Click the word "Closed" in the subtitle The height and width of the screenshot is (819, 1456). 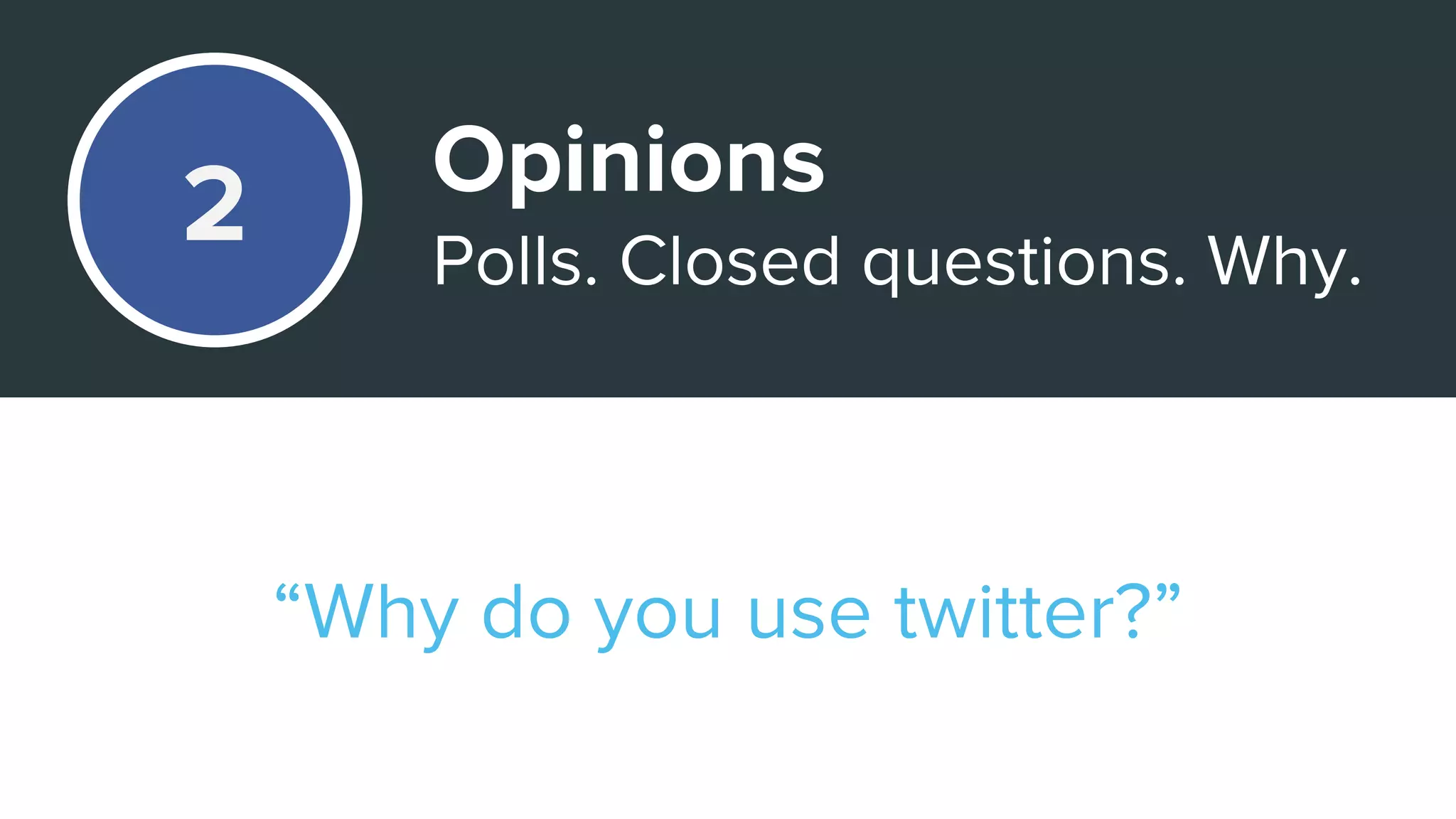[x=729, y=262]
